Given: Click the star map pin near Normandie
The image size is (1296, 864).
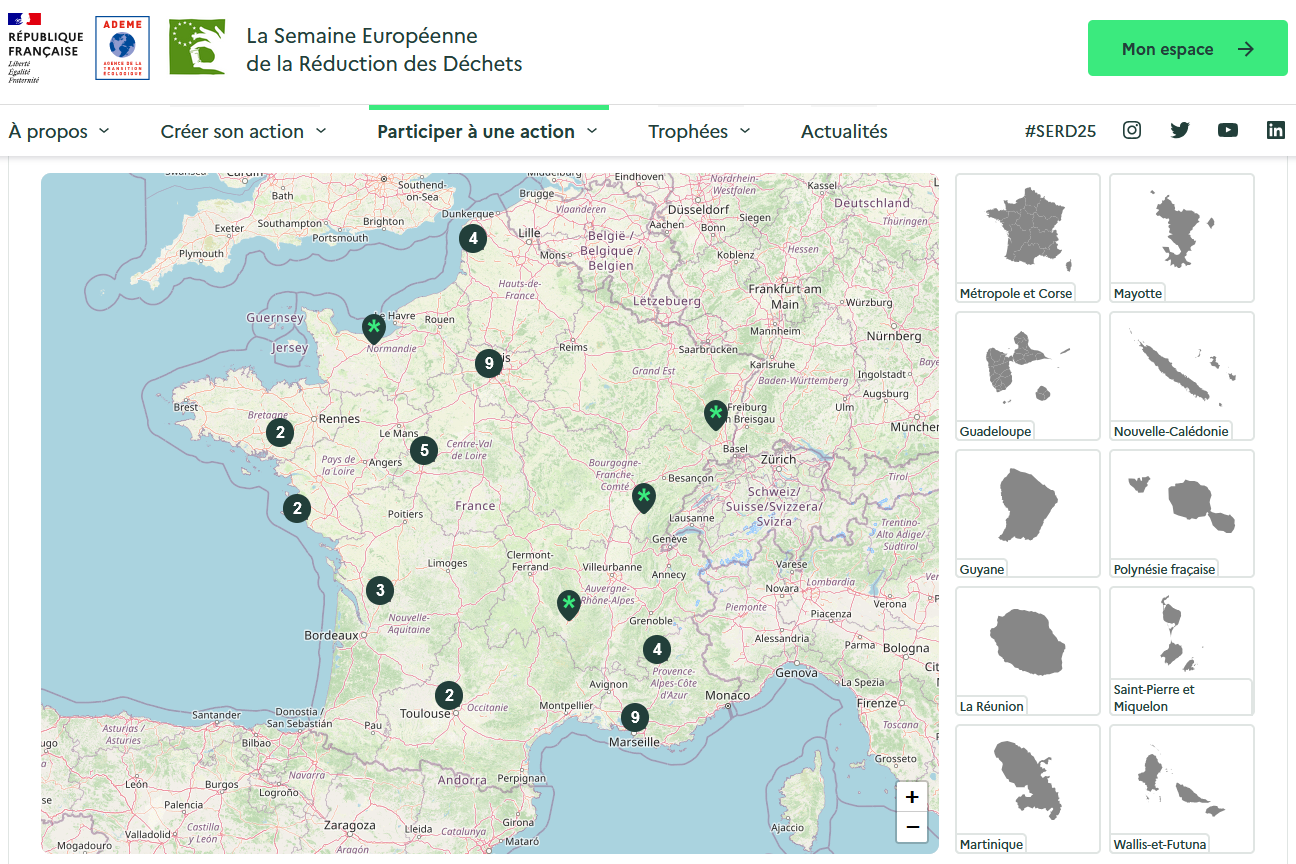Looking at the screenshot, I should pyautogui.click(x=373, y=328).
